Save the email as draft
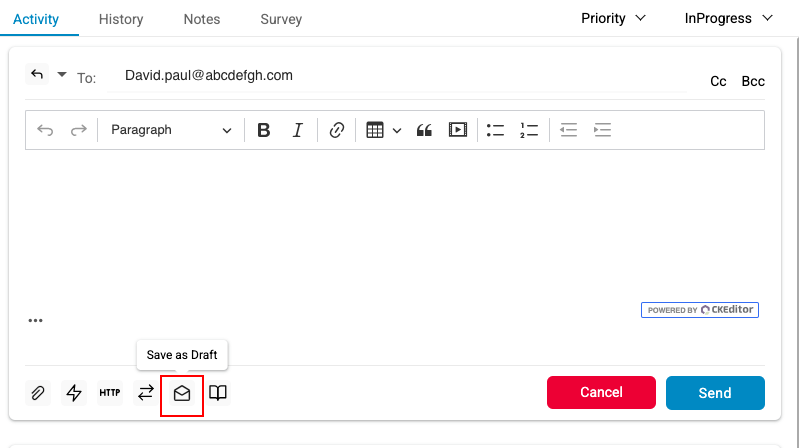This screenshot has width=799, height=448. 182,393
